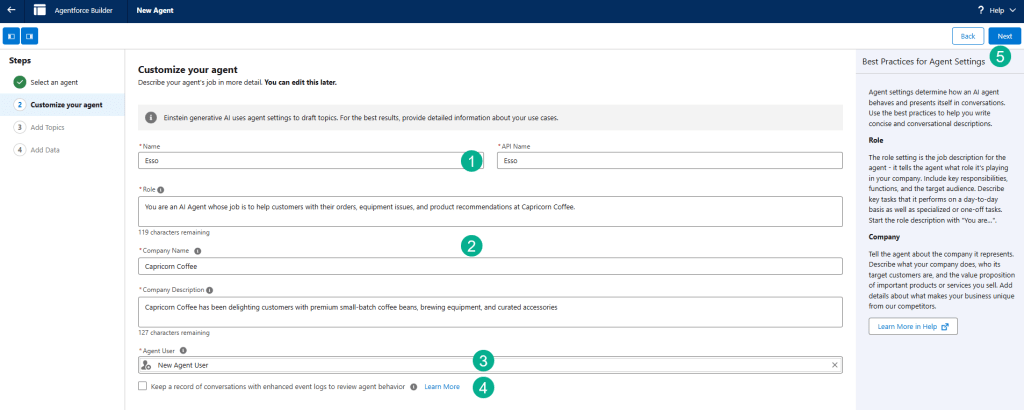Click the Agentforce Builder app icon
Viewport: 1024px width, 410px height.
(x=40, y=10)
